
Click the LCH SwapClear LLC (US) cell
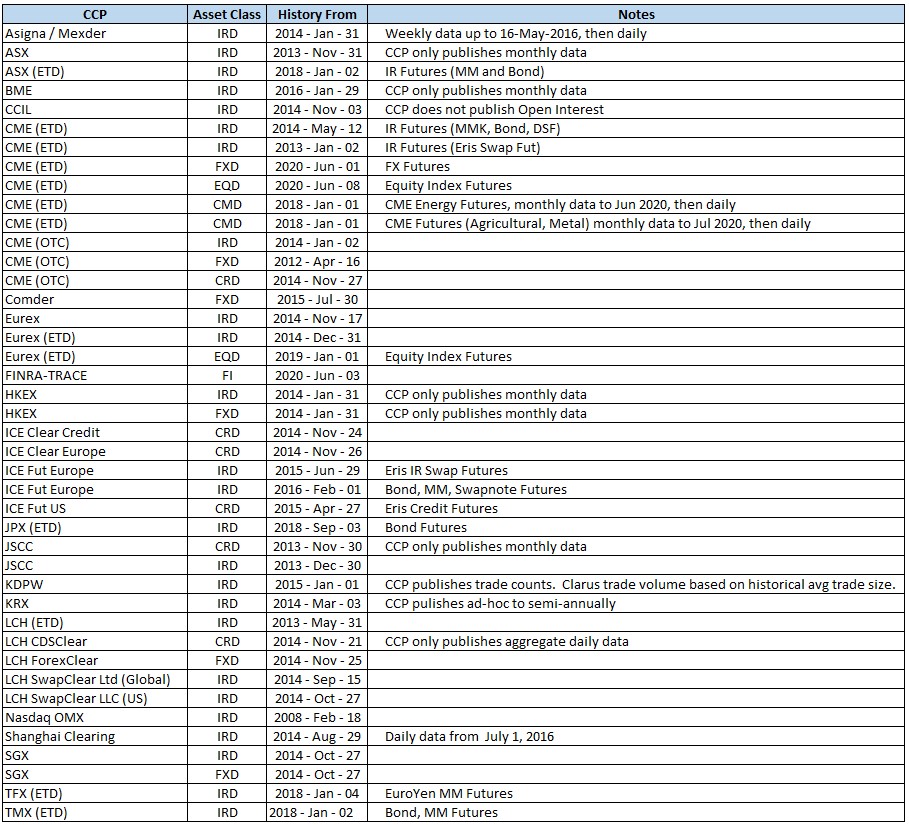click(x=94, y=699)
